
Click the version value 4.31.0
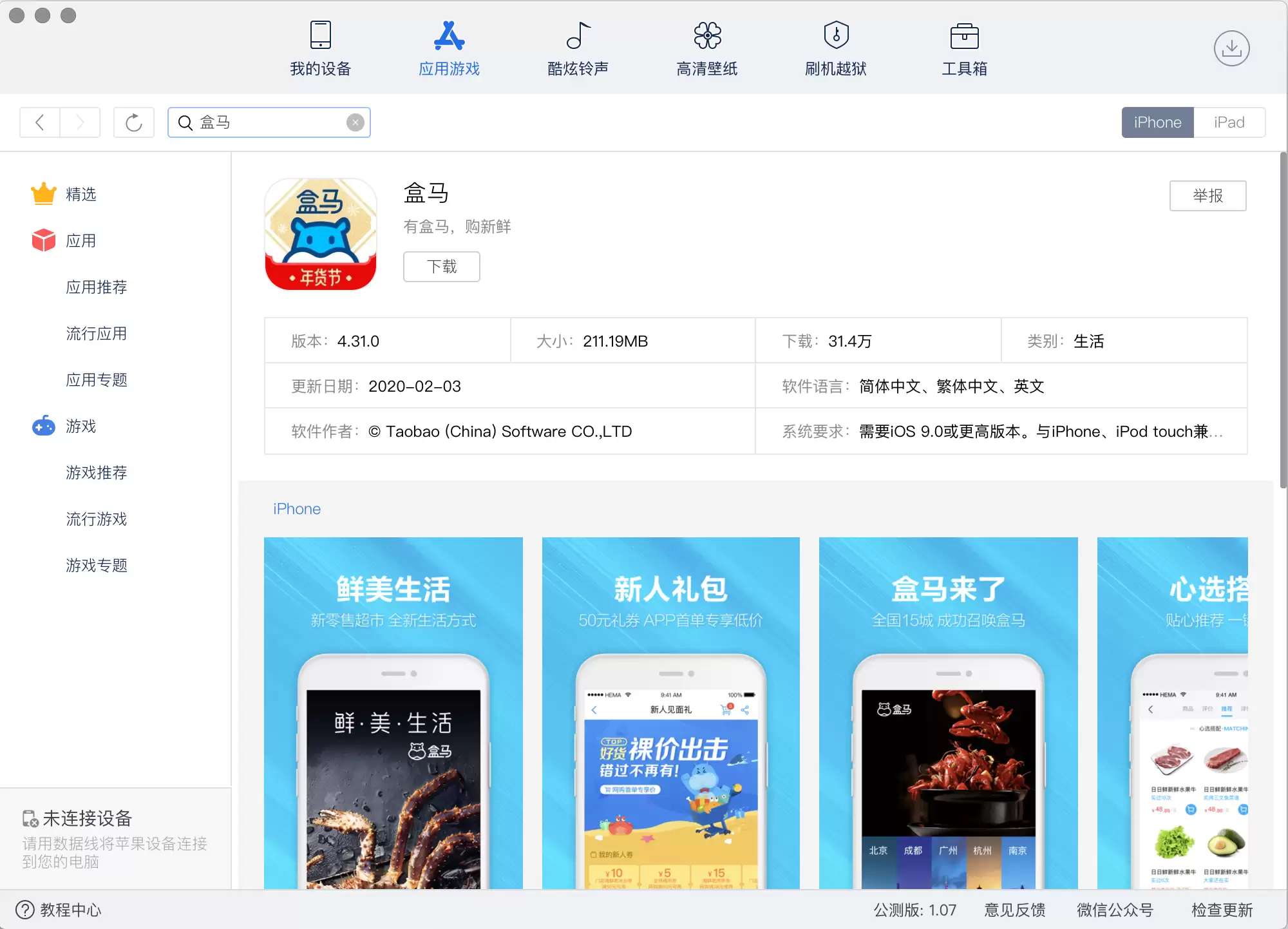click(358, 341)
